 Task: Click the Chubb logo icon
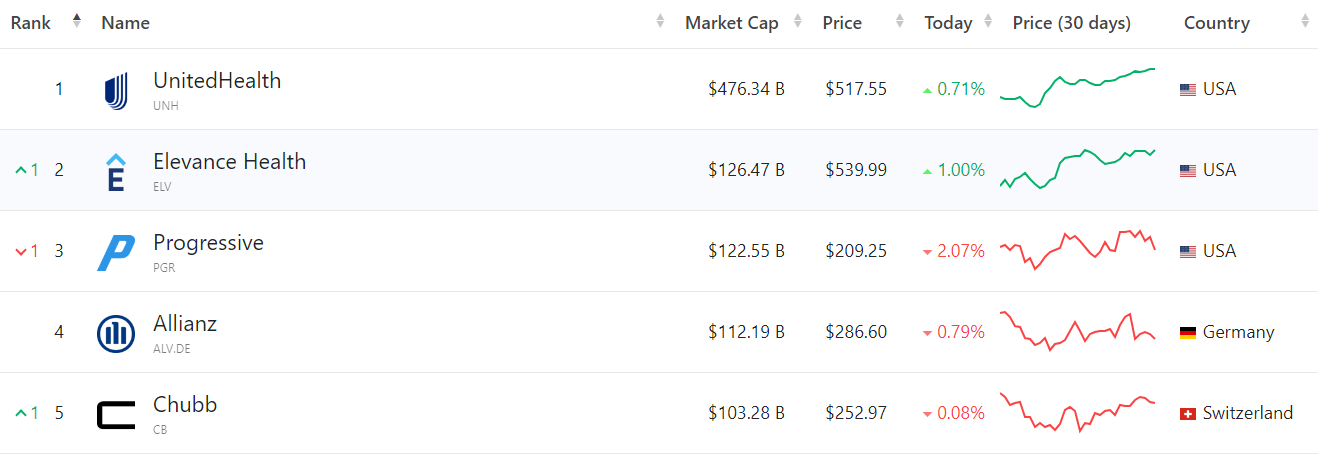[116, 414]
